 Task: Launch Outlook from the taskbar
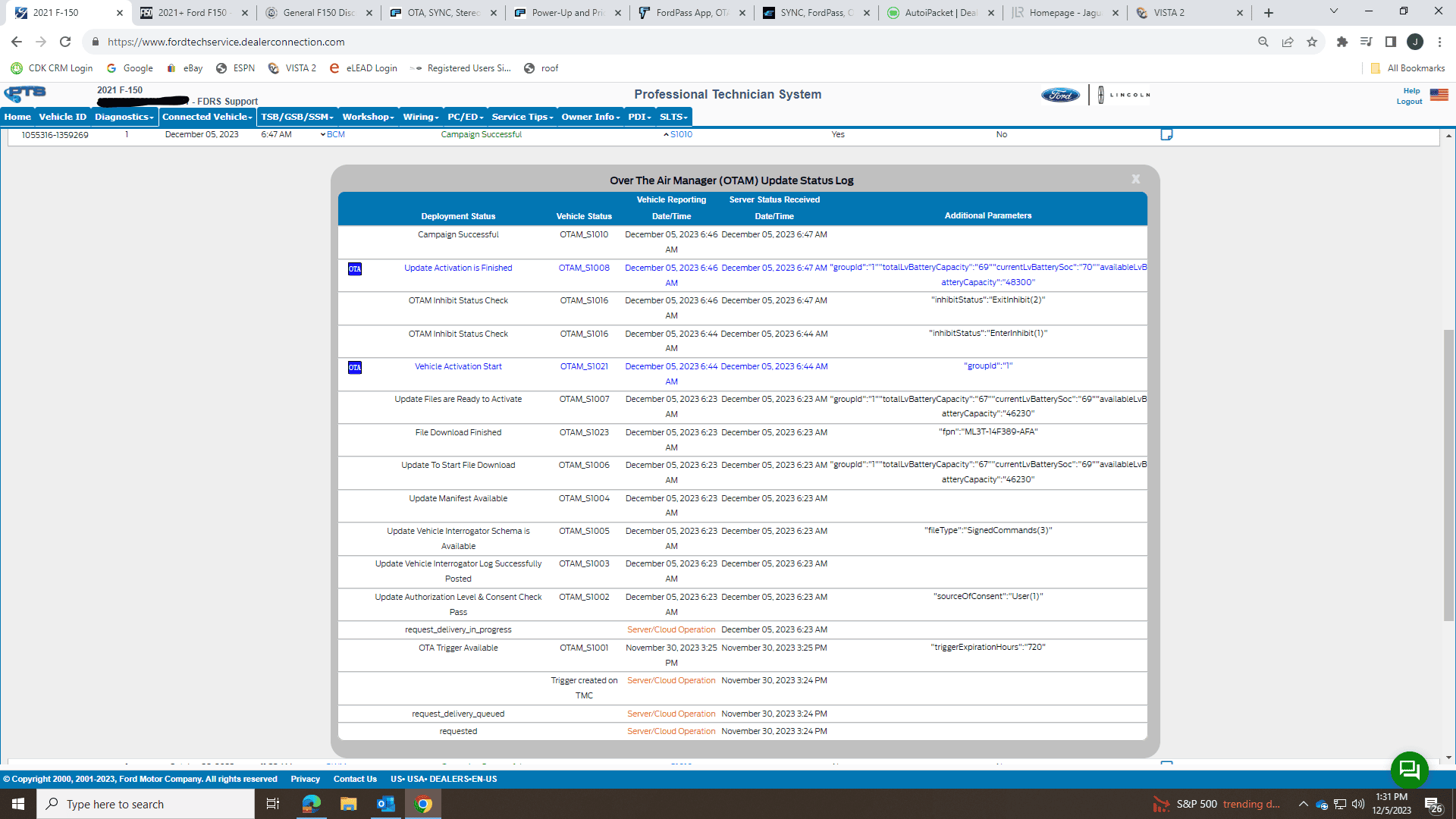(x=385, y=804)
